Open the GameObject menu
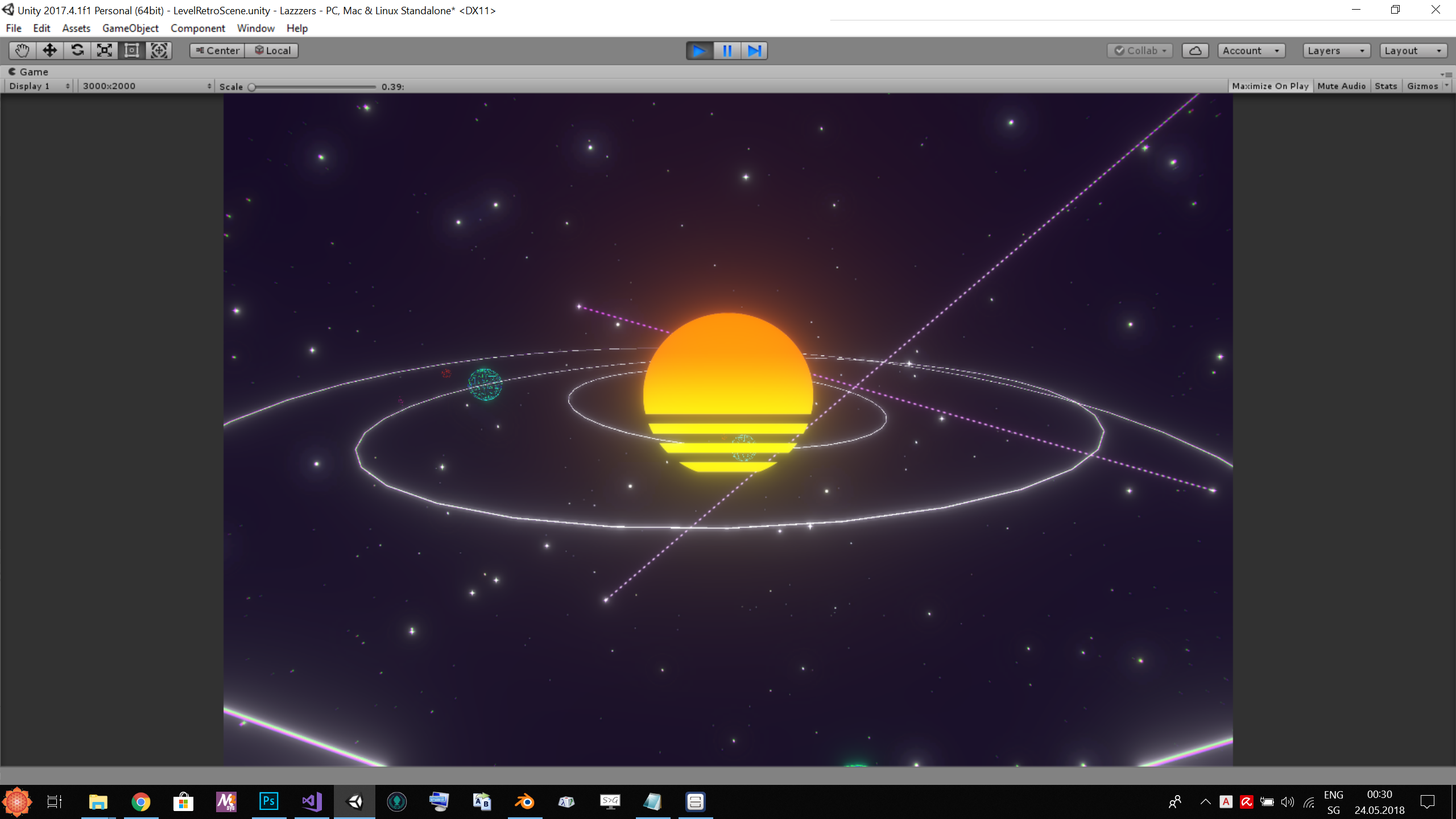This screenshot has height=819, width=1456. click(130, 28)
